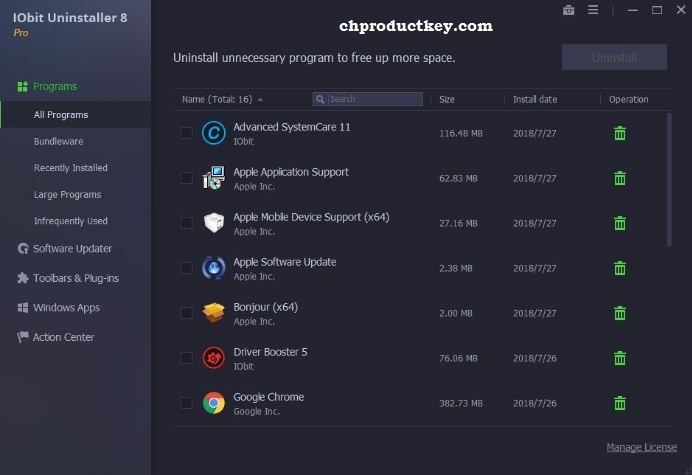Open the Manage License link
Image resolution: width=692 pixels, height=475 pixels.
[x=641, y=447]
